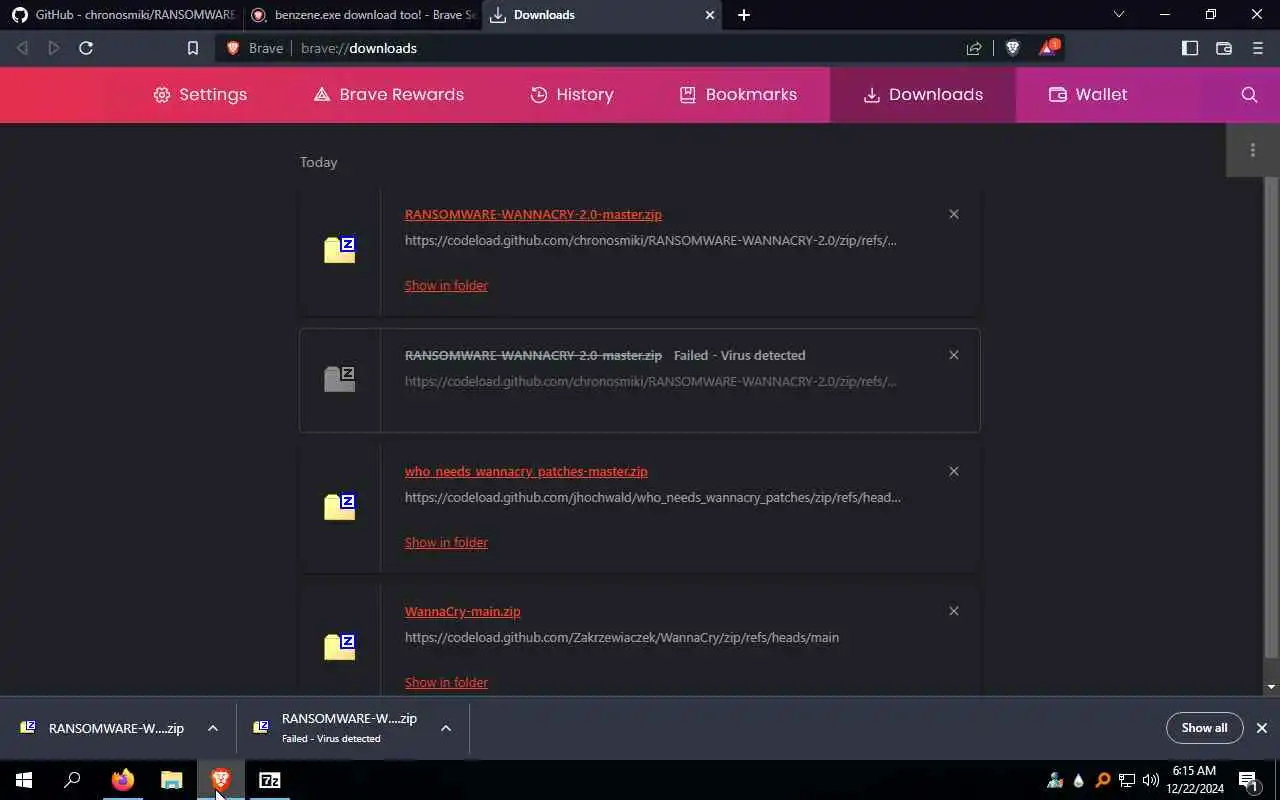Open a new browser tab
Screen dimensions: 1280x800
pos(743,15)
